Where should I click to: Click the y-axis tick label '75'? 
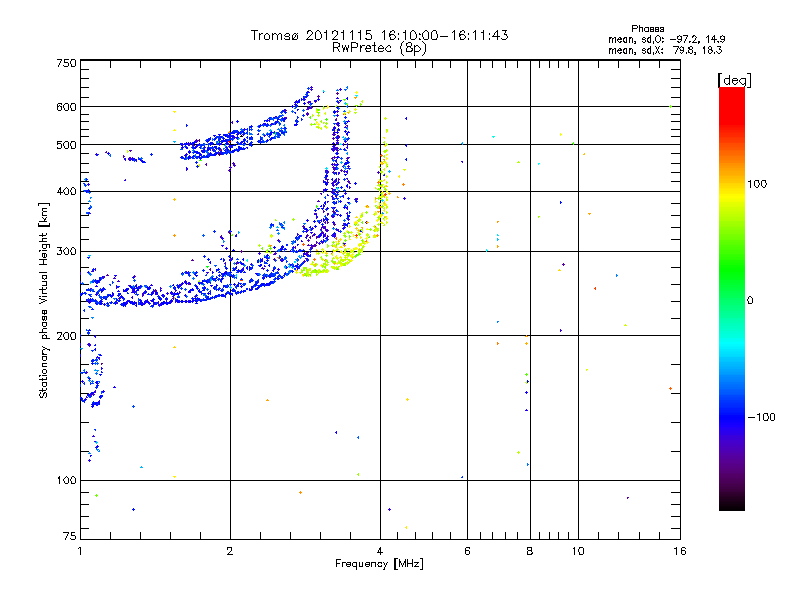click(x=70, y=536)
